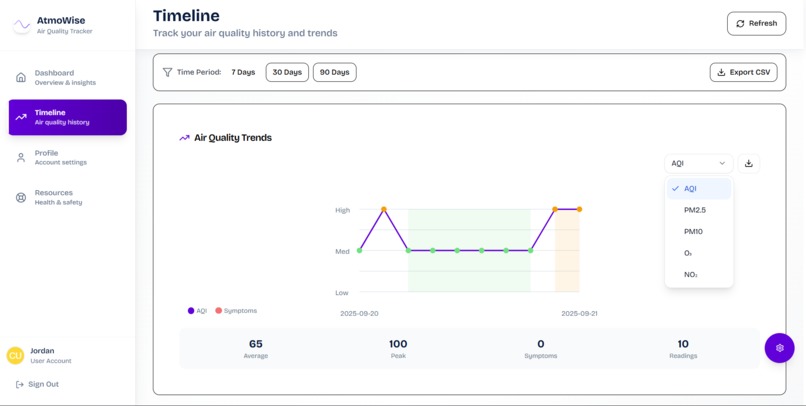
Task: Toggle the Symptoms legend entry
Action: (236, 311)
